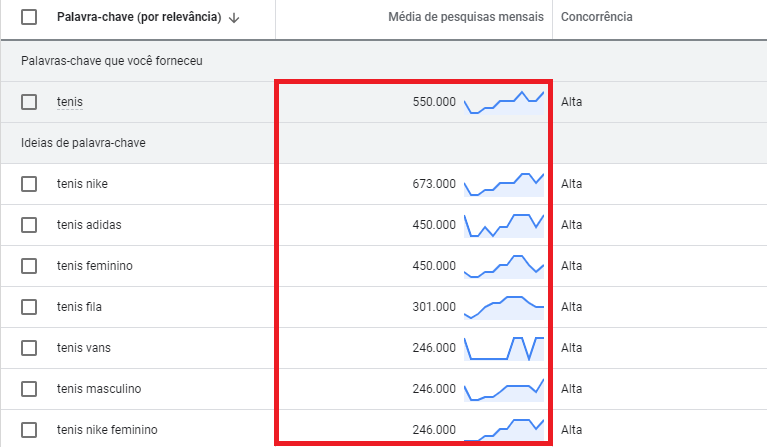Open the trend sparkline for tenis
Screen dimensions: 767x447
pyautogui.click(x=504, y=103)
